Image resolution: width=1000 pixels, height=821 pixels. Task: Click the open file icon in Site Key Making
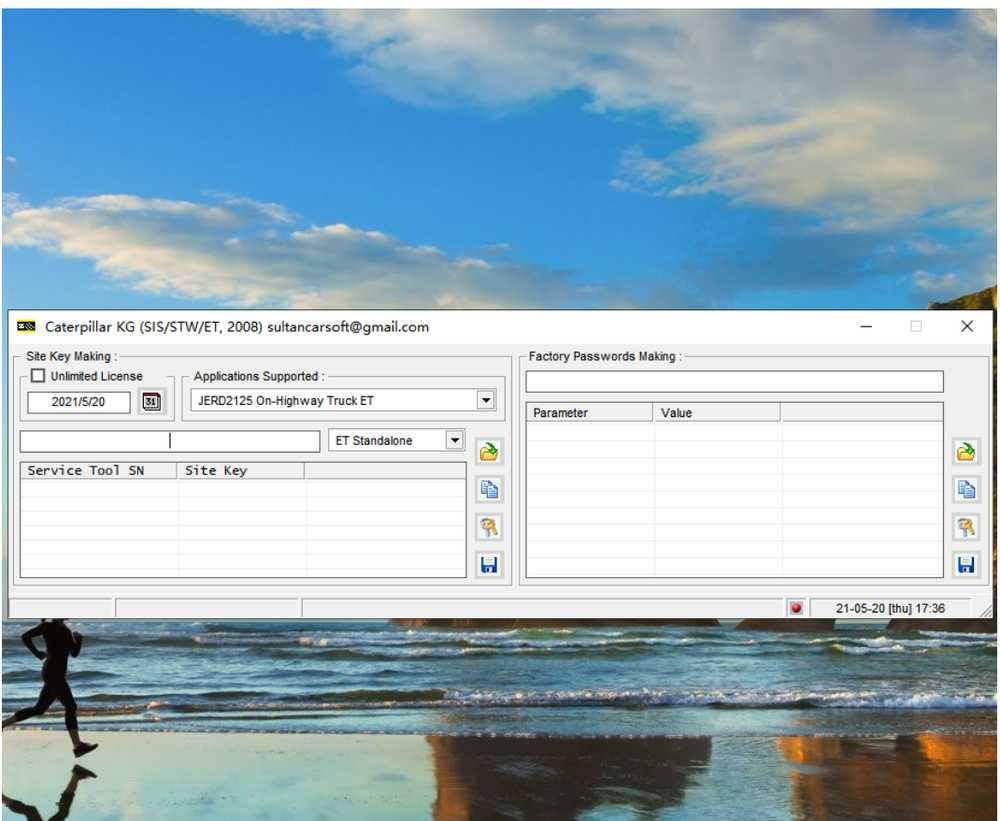[x=489, y=452]
